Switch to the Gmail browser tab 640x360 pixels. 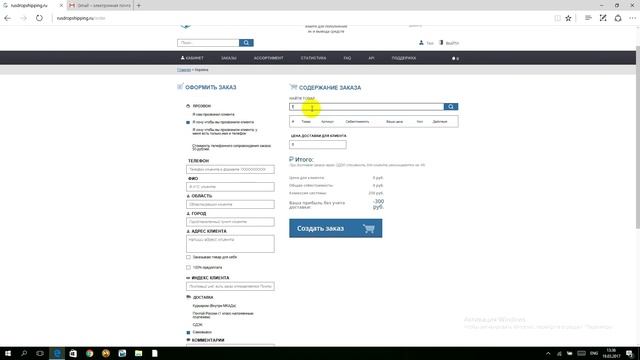pos(100,6)
